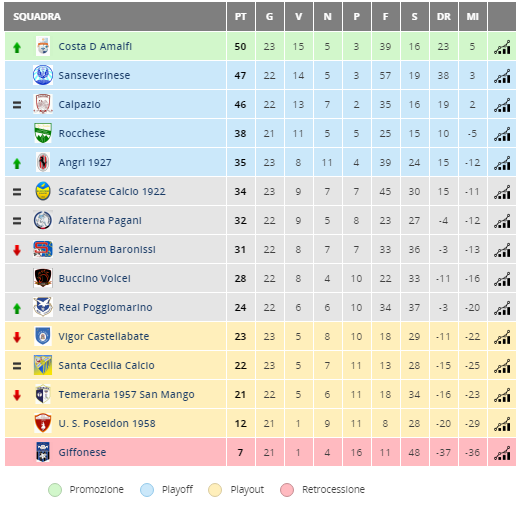Click the Scafatese Calcio 1922 crest
Image resolution: width=528 pixels, height=506 pixels.
43,191
